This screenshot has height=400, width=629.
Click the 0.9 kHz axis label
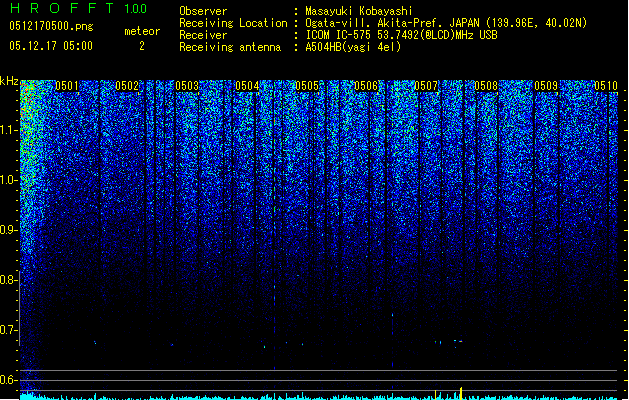[x=9, y=230]
